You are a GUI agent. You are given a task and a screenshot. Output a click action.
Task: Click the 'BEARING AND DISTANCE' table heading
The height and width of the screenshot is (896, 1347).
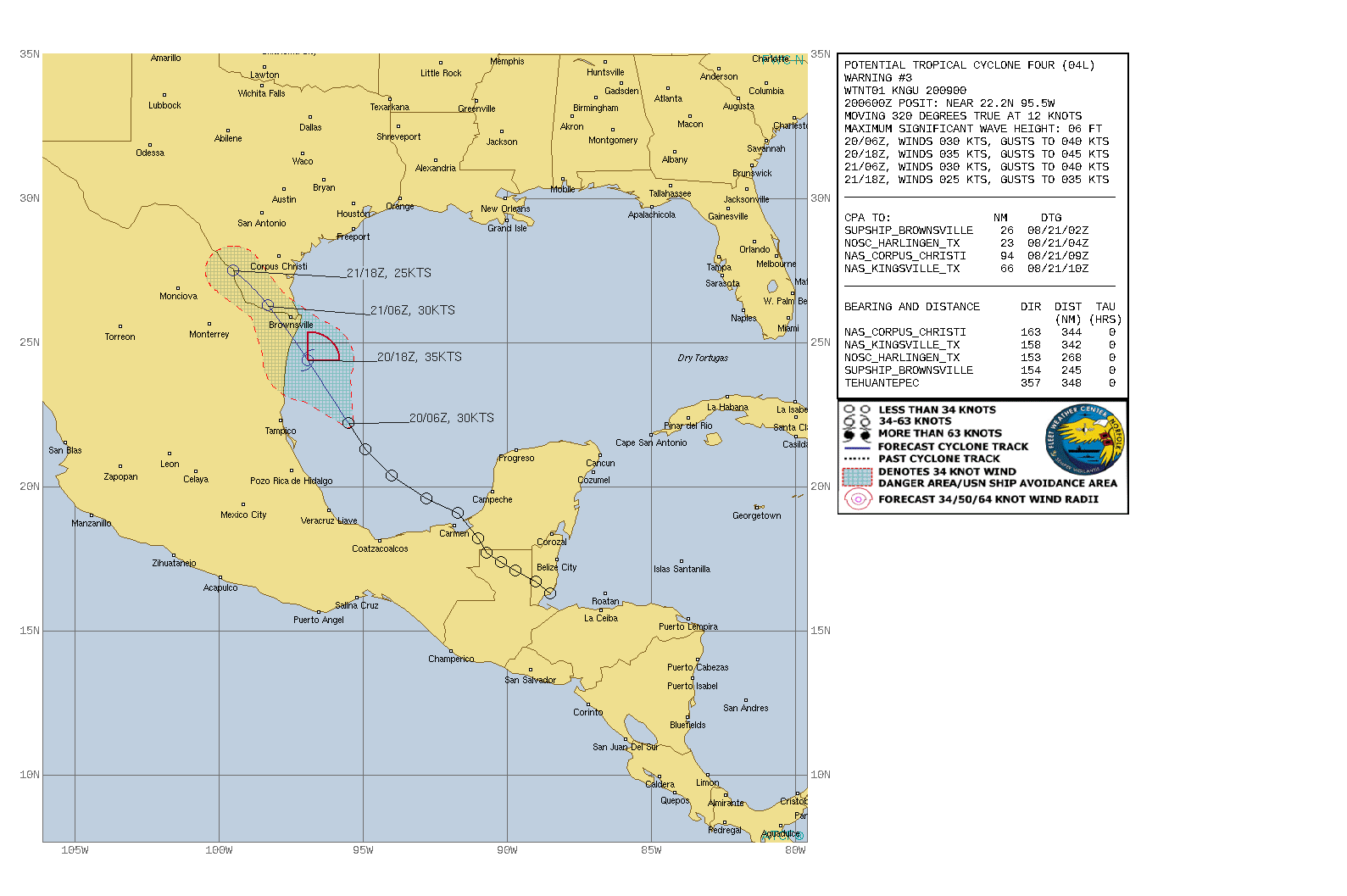click(912, 307)
